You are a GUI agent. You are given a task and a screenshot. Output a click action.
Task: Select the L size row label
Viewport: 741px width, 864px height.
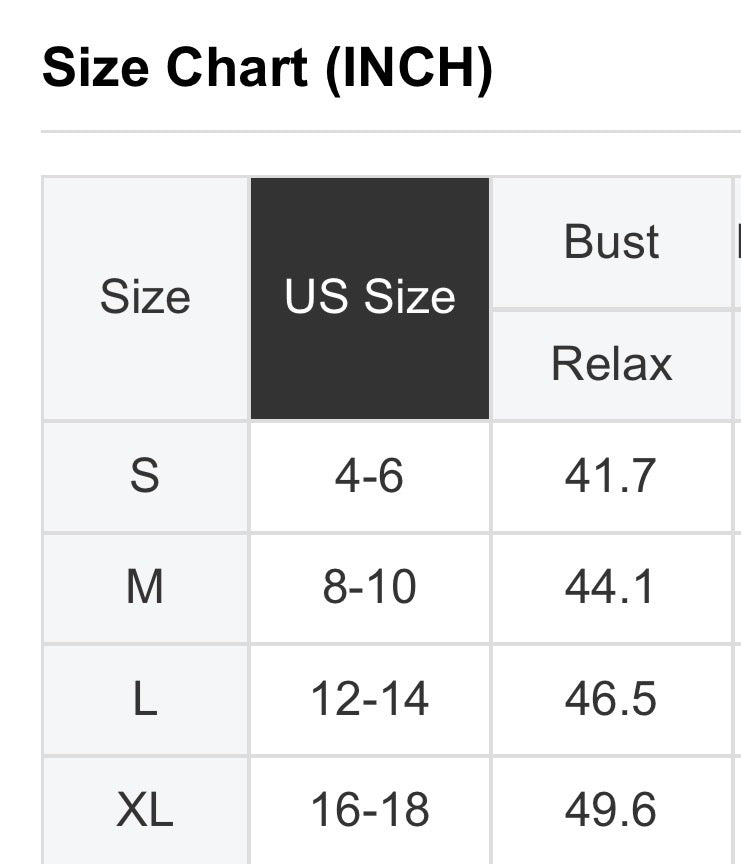click(145, 699)
